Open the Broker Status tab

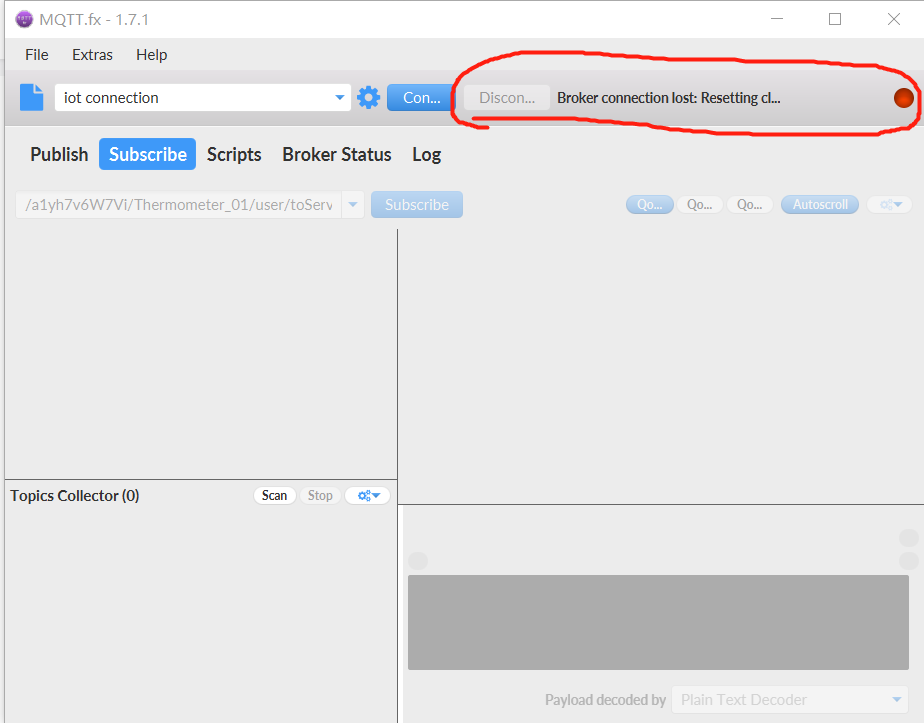click(x=336, y=154)
